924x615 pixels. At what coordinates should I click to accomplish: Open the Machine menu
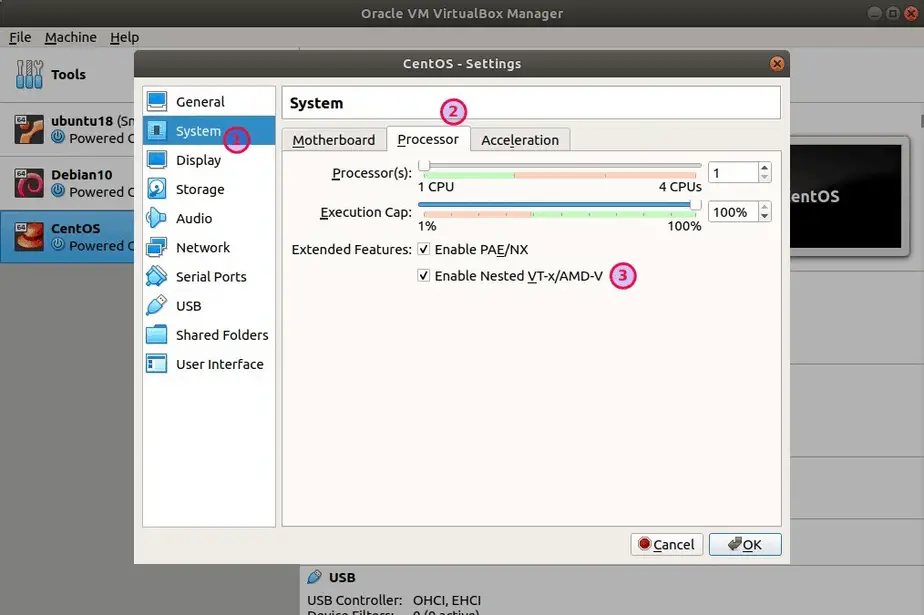71,37
